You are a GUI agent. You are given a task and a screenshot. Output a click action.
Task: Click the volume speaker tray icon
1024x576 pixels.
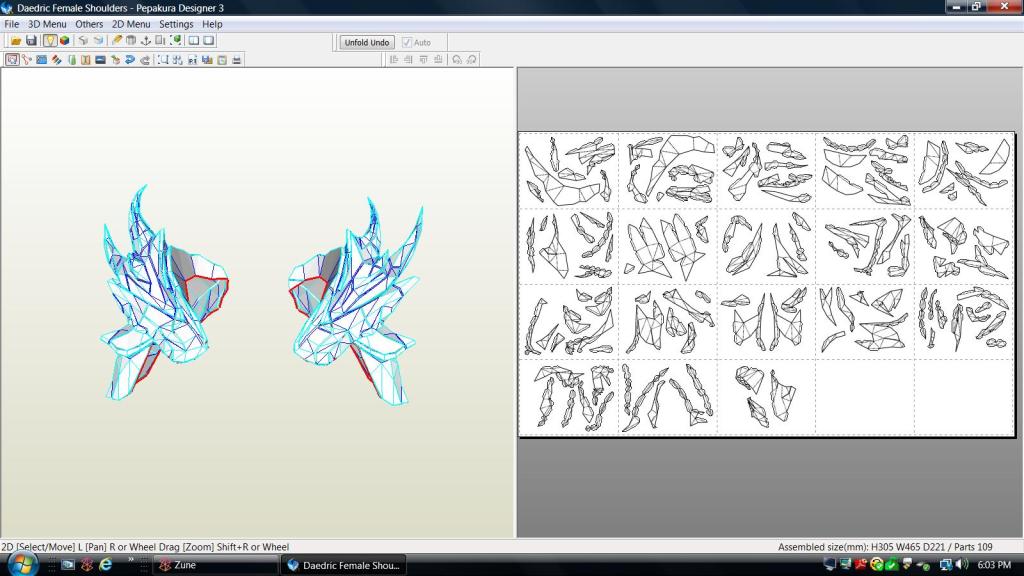point(961,564)
